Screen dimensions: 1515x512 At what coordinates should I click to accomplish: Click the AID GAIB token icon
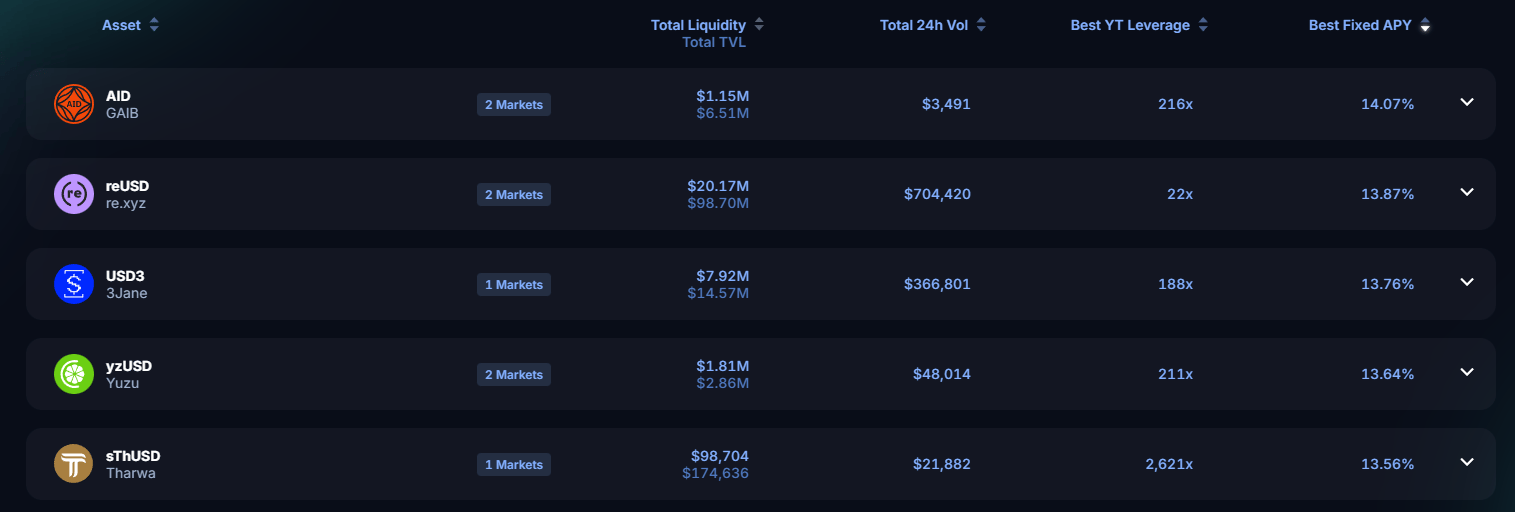click(74, 104)
